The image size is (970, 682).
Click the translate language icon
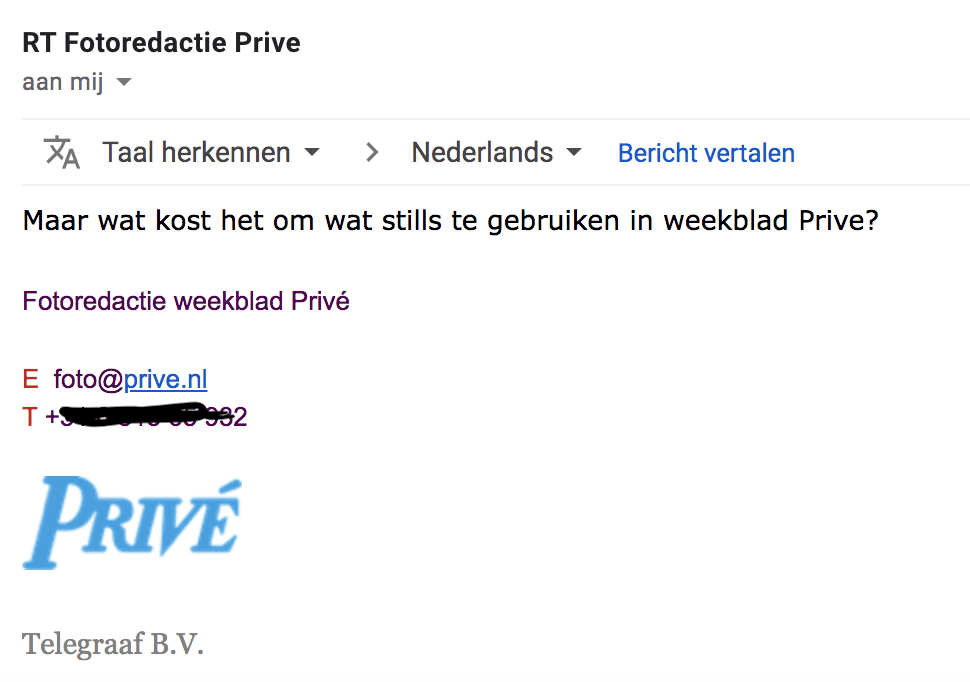(61, 152)
